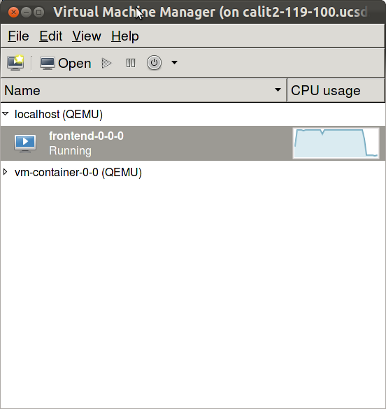The image size is (386, 409).
Task: Click the Name column sort arrow
Action: [278, 90]
